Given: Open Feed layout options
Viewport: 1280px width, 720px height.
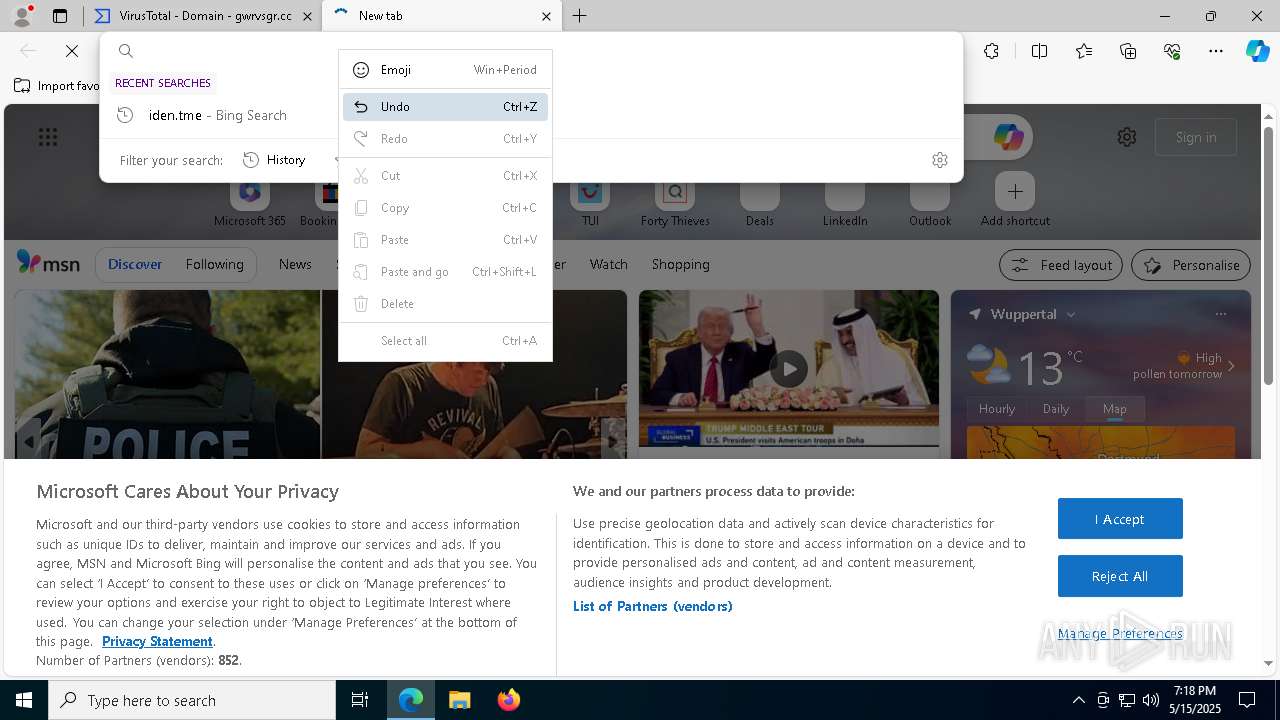Looking at the screenshot, I should [1061, 265].
